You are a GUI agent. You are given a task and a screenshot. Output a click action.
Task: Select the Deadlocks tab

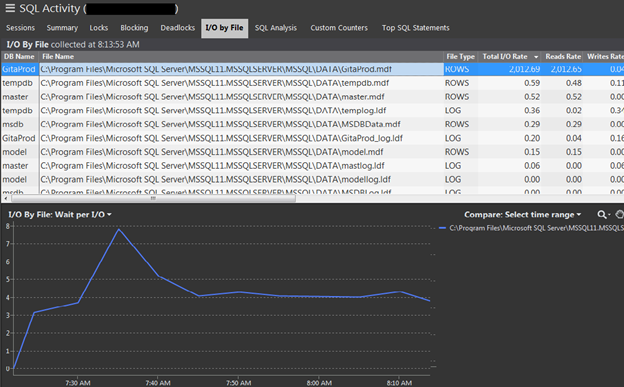[177, 28]
